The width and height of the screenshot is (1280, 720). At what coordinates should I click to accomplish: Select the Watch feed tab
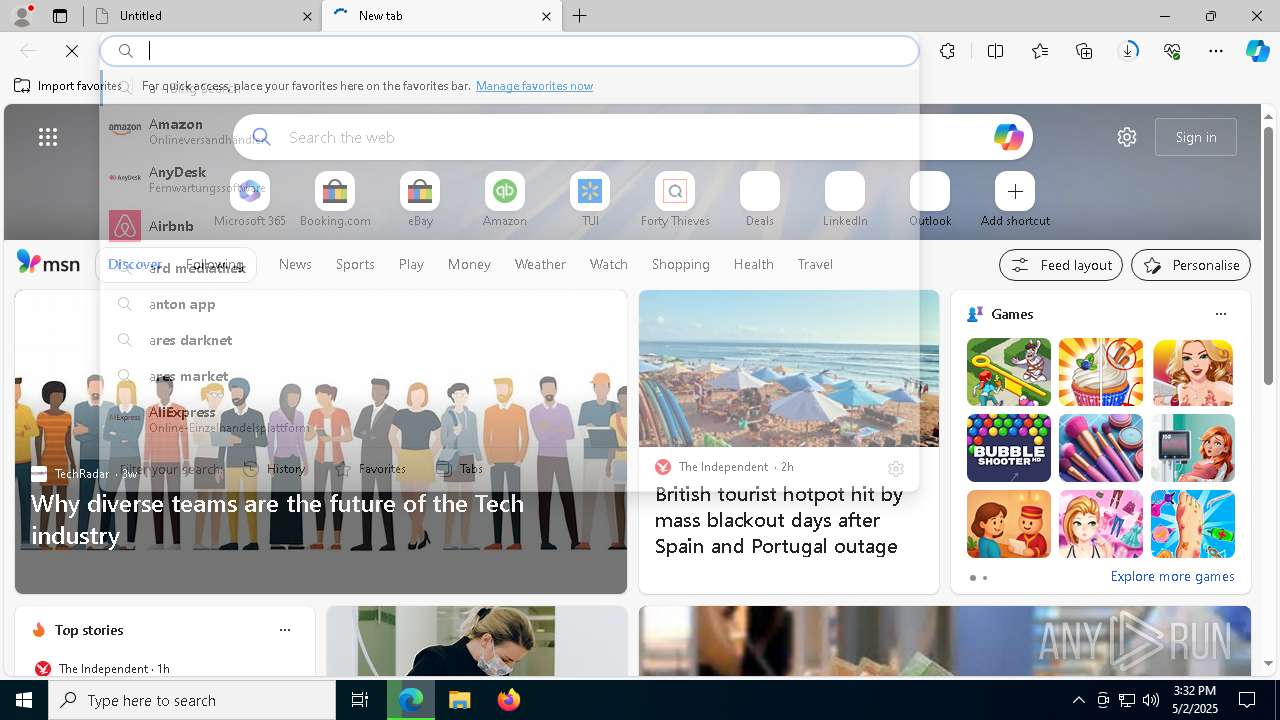point(609,264)
